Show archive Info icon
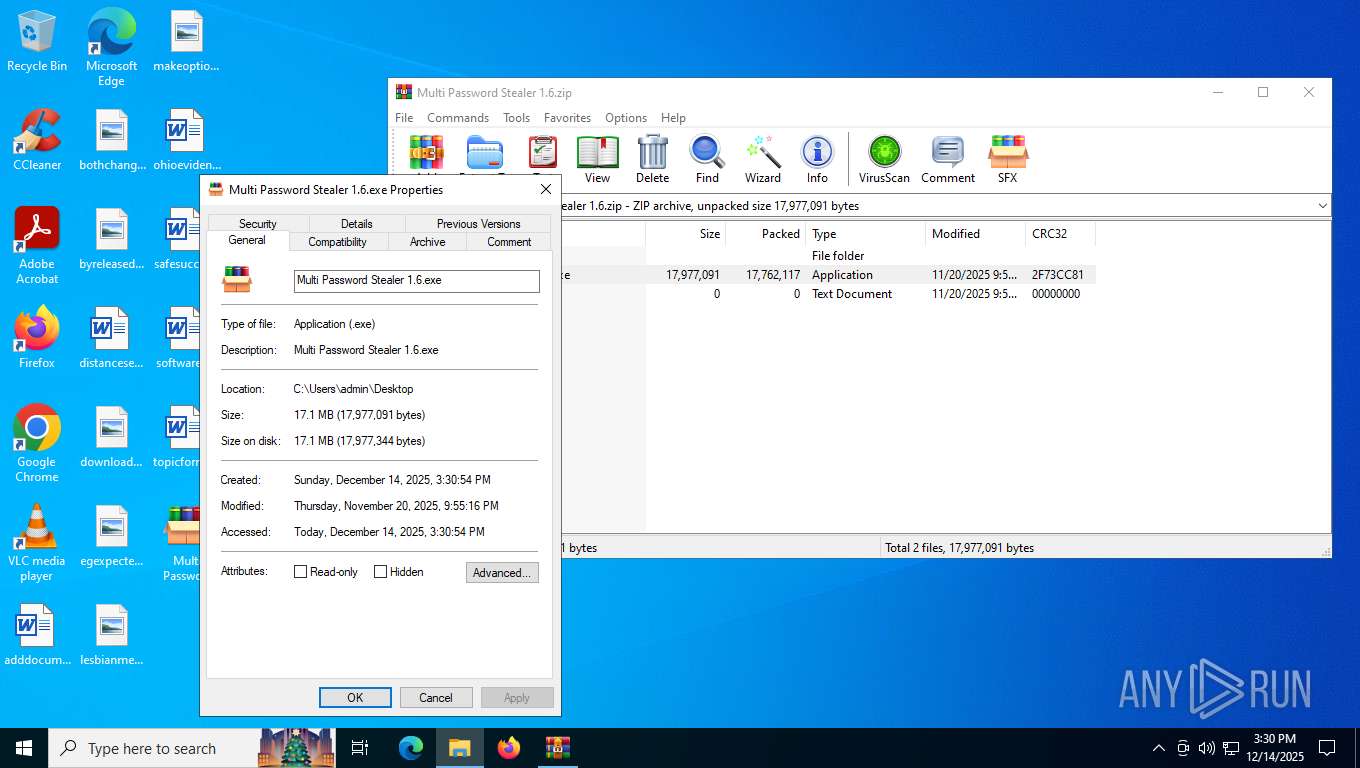This screenshot has width=1360, height=768. click(x=817, y=160)
